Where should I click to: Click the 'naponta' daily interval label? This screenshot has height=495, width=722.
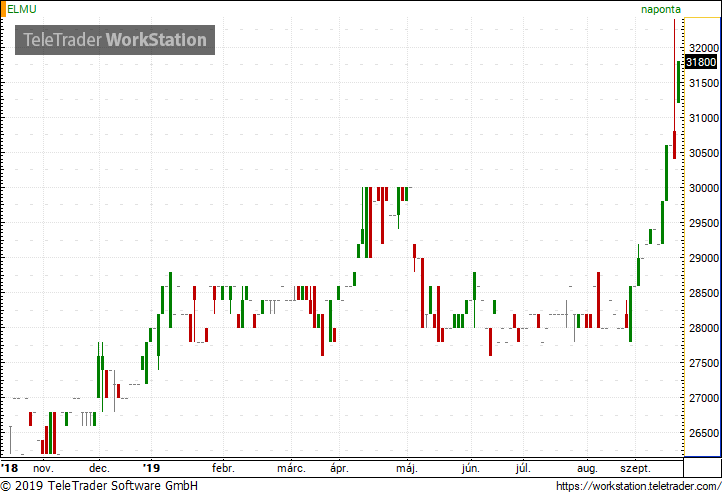pyautogui.click(x=661, y=9)
